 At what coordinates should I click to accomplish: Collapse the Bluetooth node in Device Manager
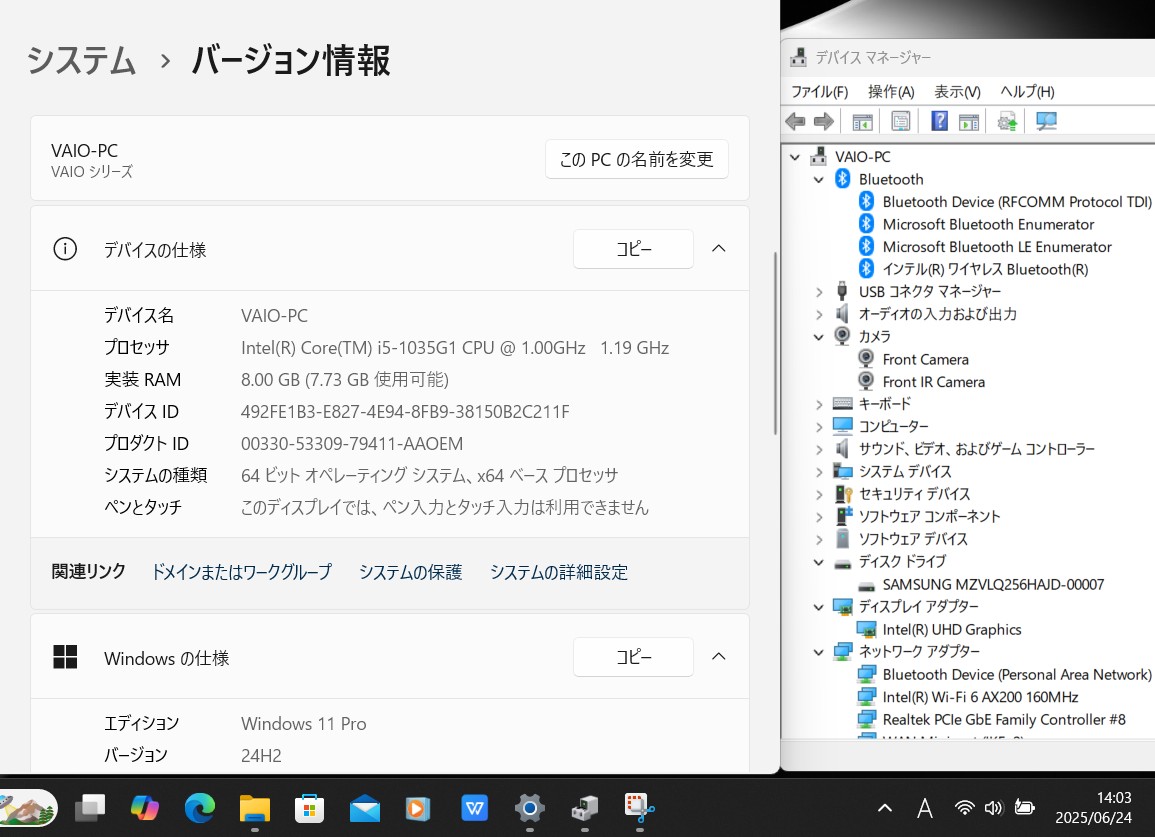[x=819, y=179]
